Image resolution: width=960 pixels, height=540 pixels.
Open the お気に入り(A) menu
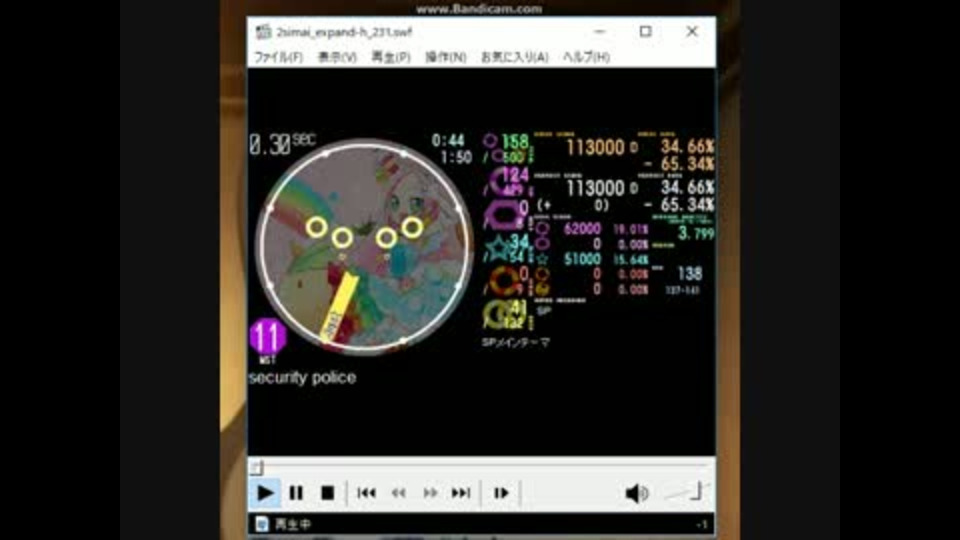click(514, 57)
